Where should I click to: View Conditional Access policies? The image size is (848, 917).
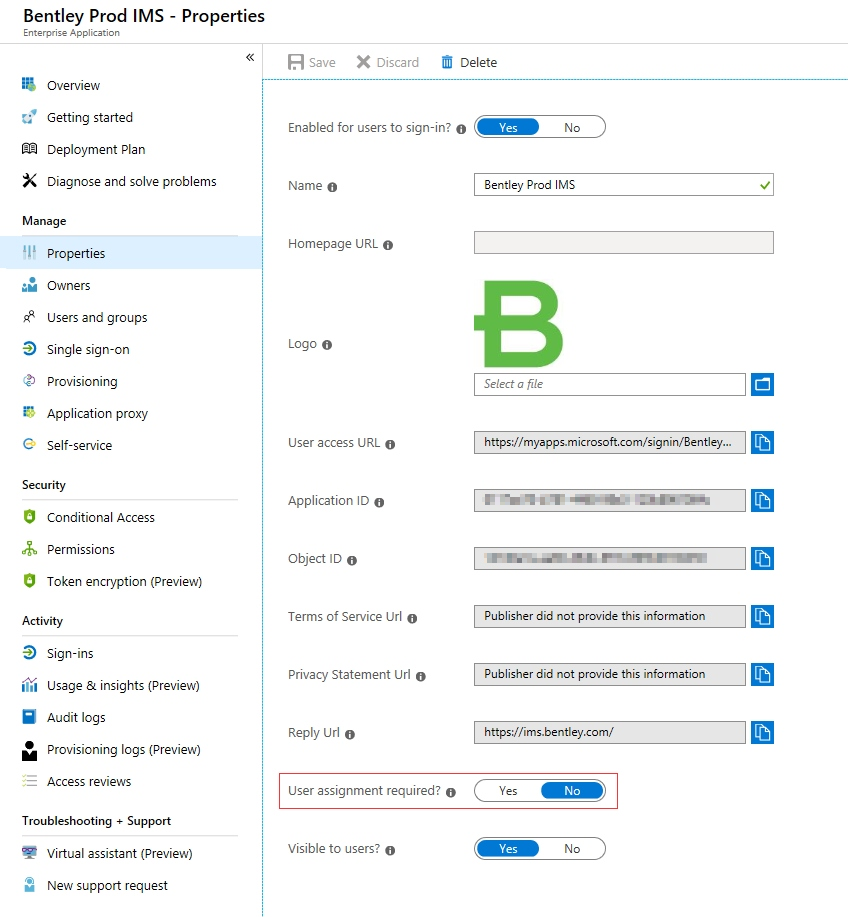tap(100, 517)
